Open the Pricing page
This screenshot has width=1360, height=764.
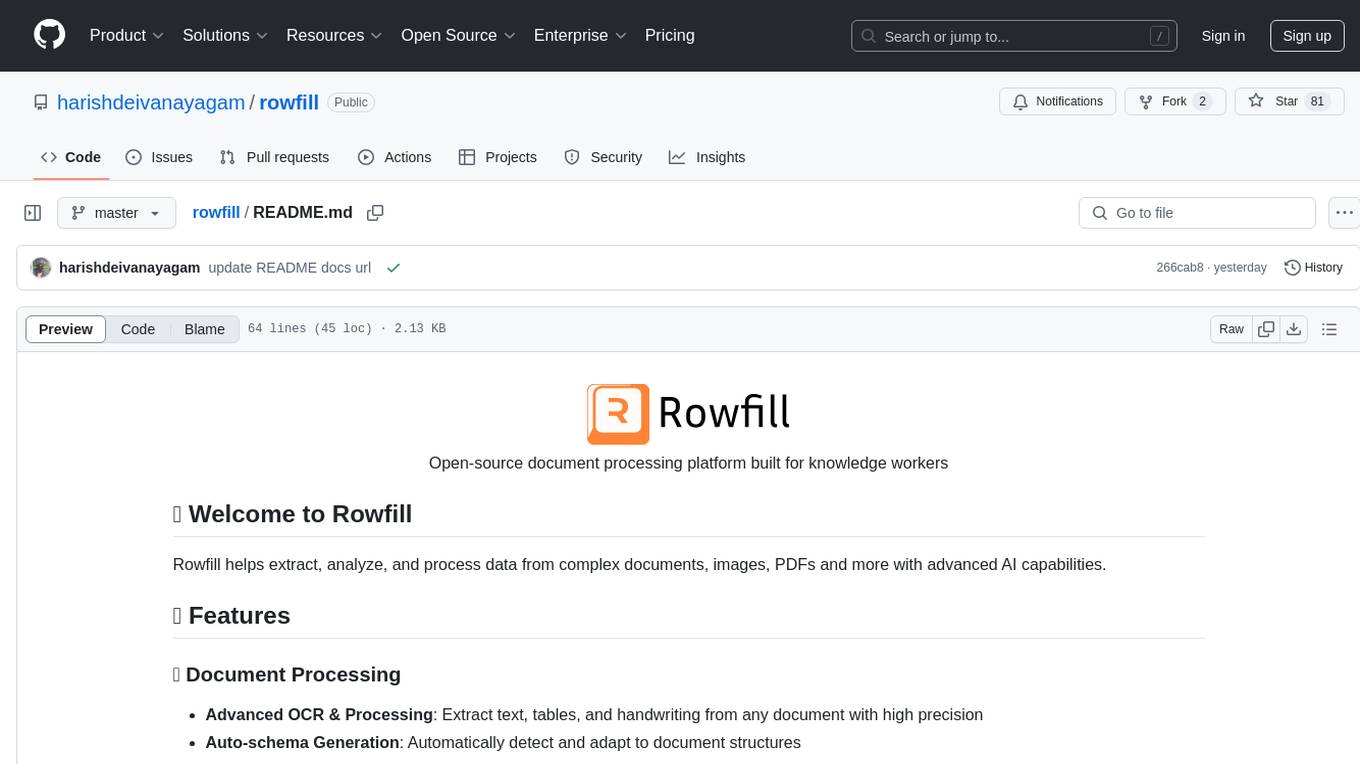[670, 35]
